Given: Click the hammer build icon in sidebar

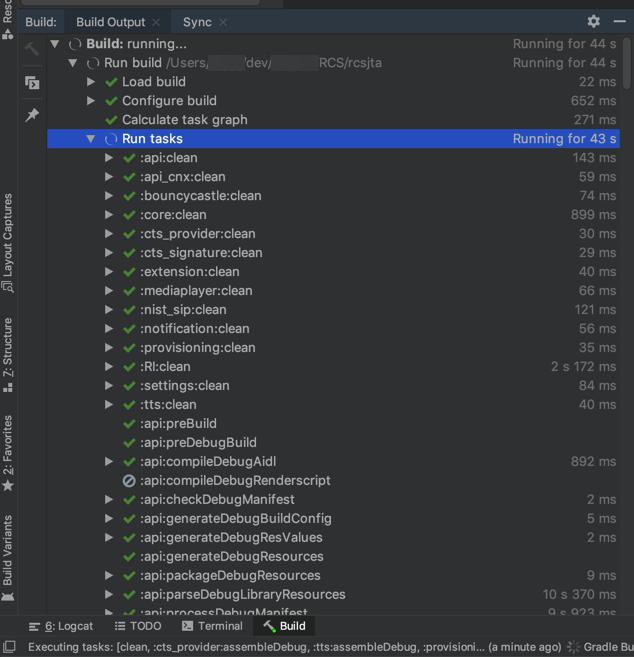Looking at the screenshot, I should tap(32, 48).
